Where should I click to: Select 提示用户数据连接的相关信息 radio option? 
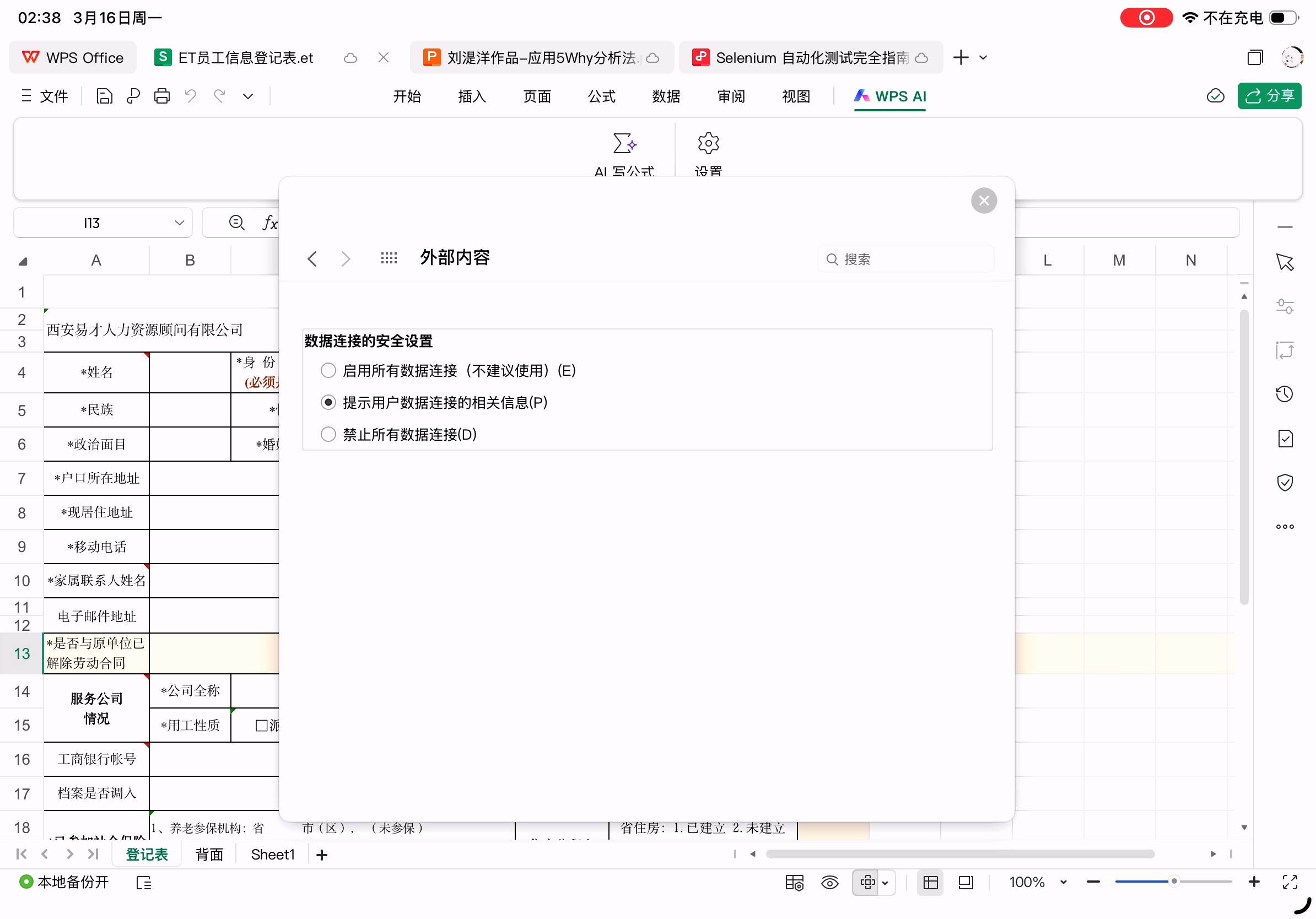(x=328, y=403)
